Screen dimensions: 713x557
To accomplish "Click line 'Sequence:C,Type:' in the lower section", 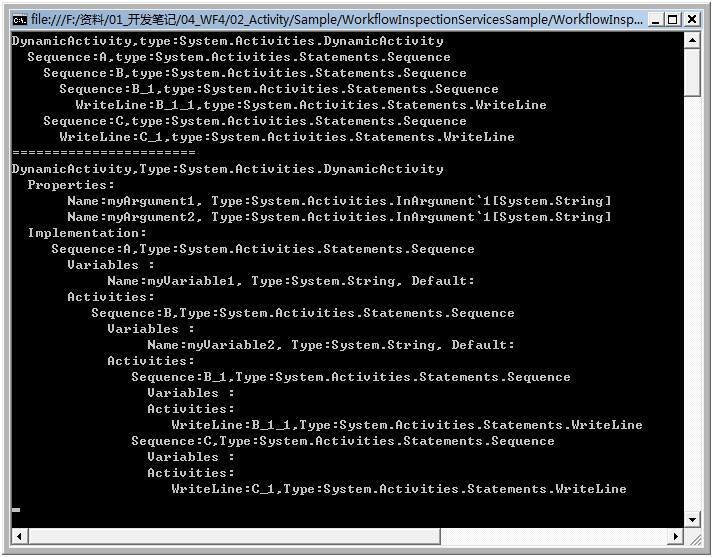I will [x=343, y=441].
